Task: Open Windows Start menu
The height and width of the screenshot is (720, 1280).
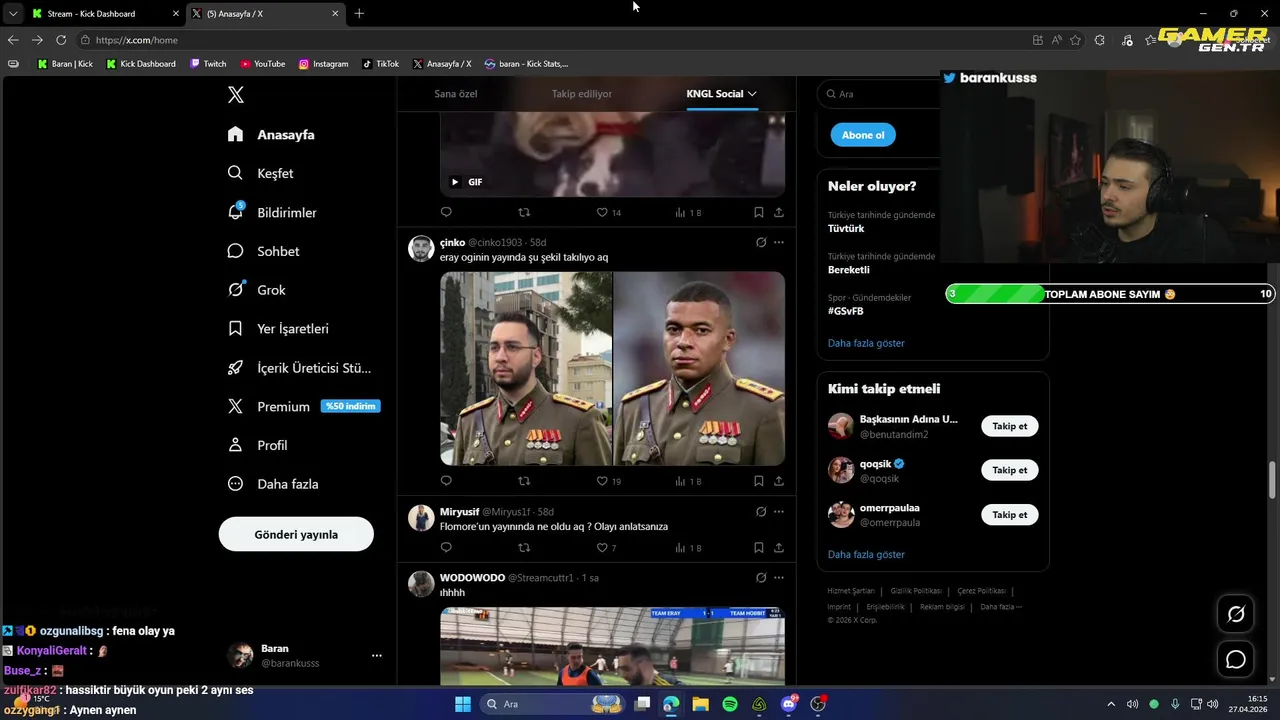Action: coord(463,704)
